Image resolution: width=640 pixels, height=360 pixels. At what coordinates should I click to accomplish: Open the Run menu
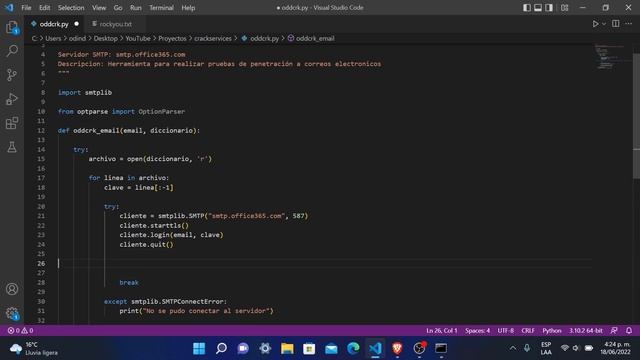136,7
